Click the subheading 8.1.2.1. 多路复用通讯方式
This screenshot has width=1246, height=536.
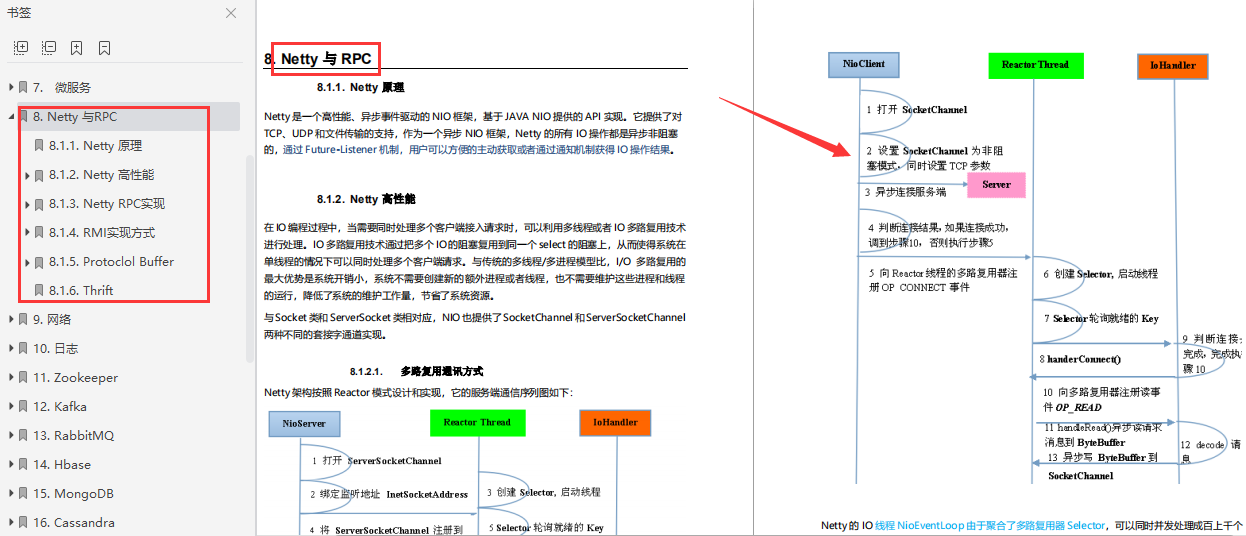tap(418, 371)
